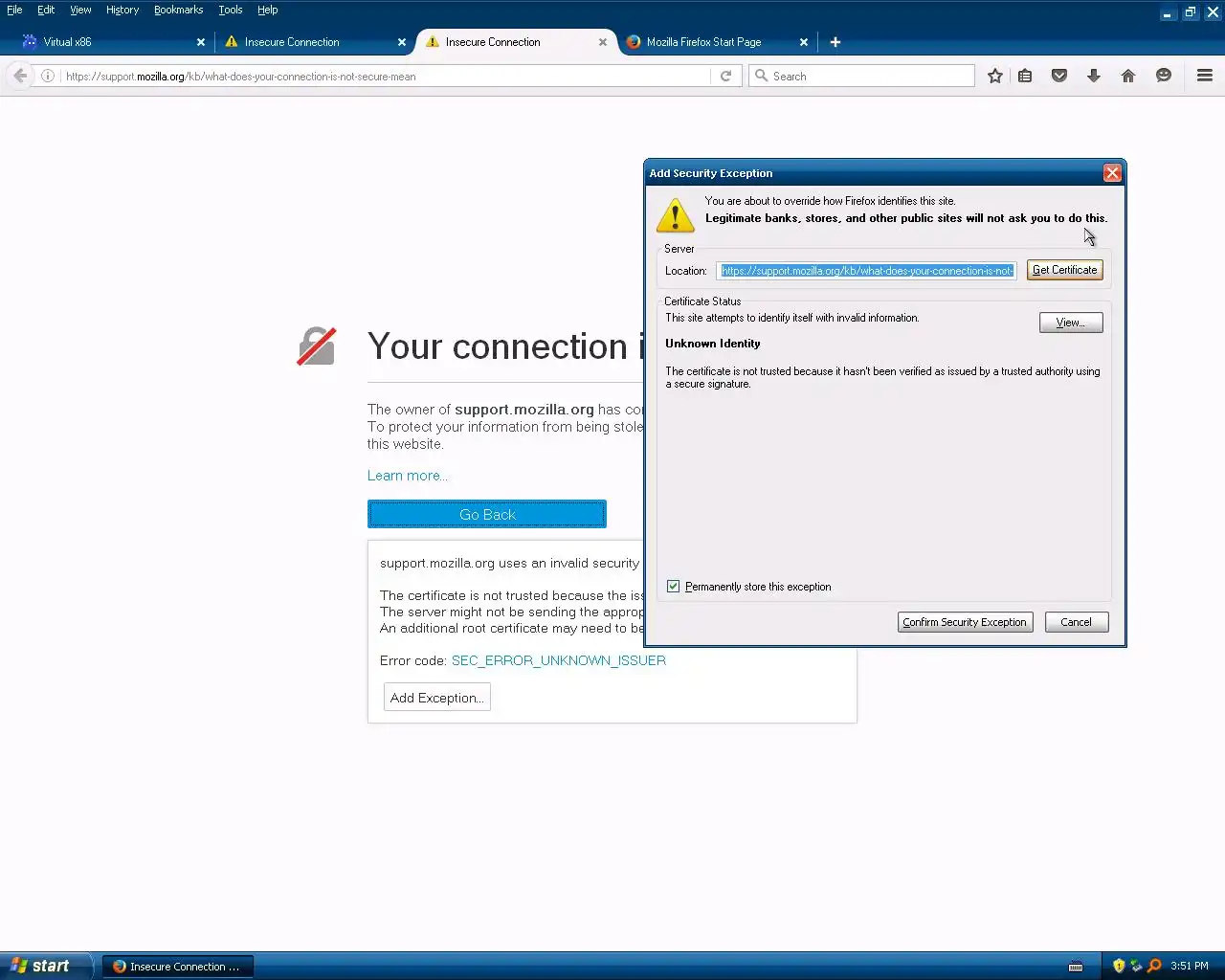Click the Location URL field in dialog
This screenshot has width=1225, height=980.
(867, 271)
